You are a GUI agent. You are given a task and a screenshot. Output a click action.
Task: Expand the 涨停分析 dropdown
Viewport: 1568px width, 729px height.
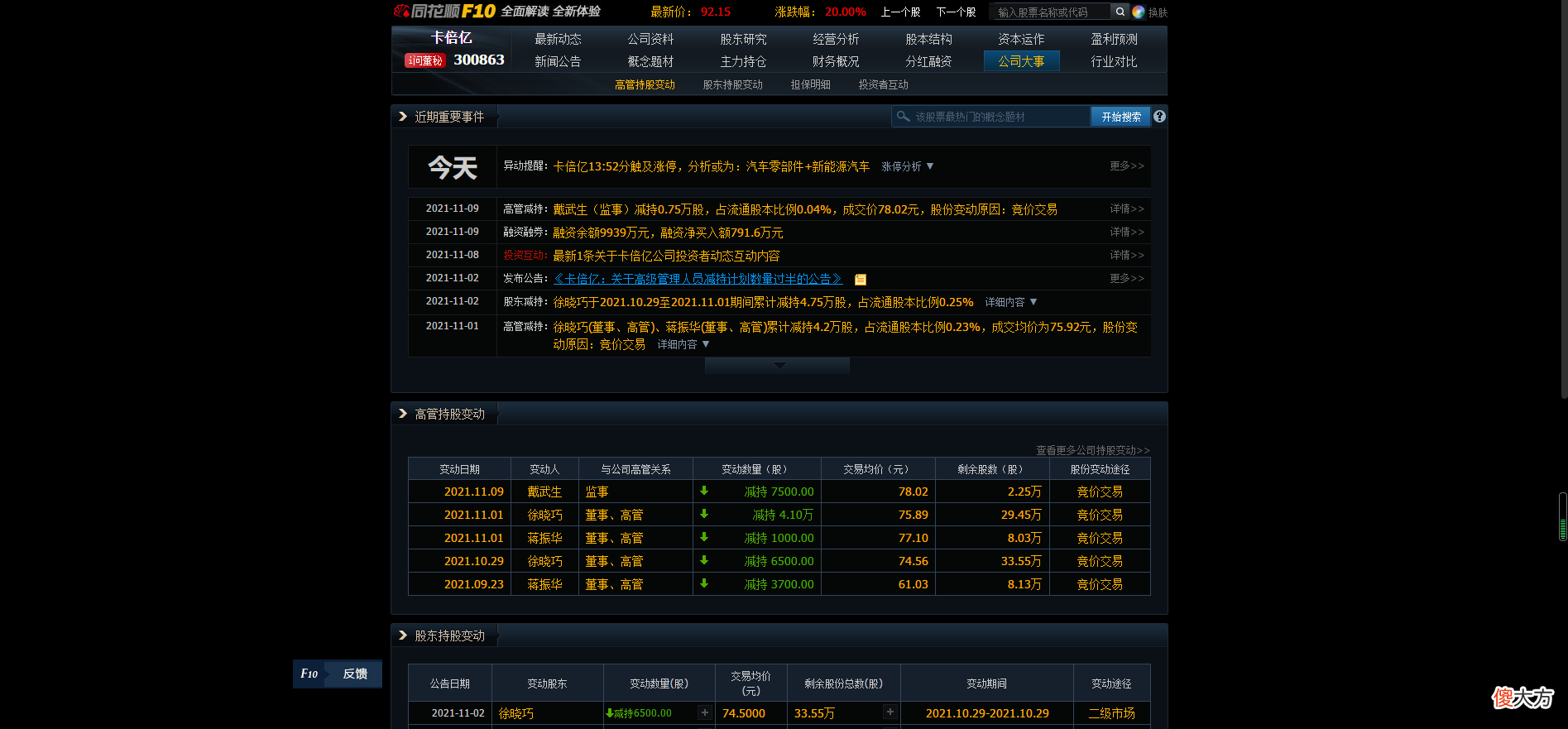[908, 166]
